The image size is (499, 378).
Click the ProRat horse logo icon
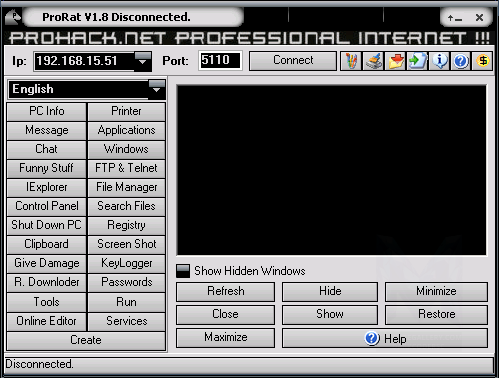13,17
